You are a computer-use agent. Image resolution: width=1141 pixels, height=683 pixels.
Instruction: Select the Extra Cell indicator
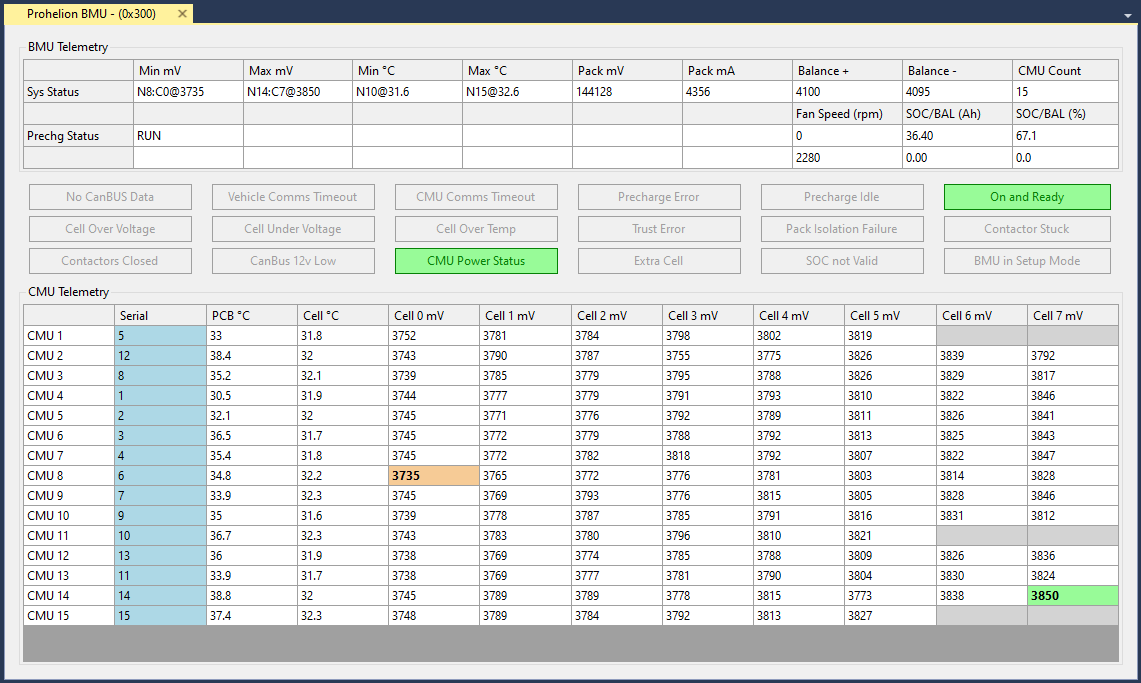(659, 261)
